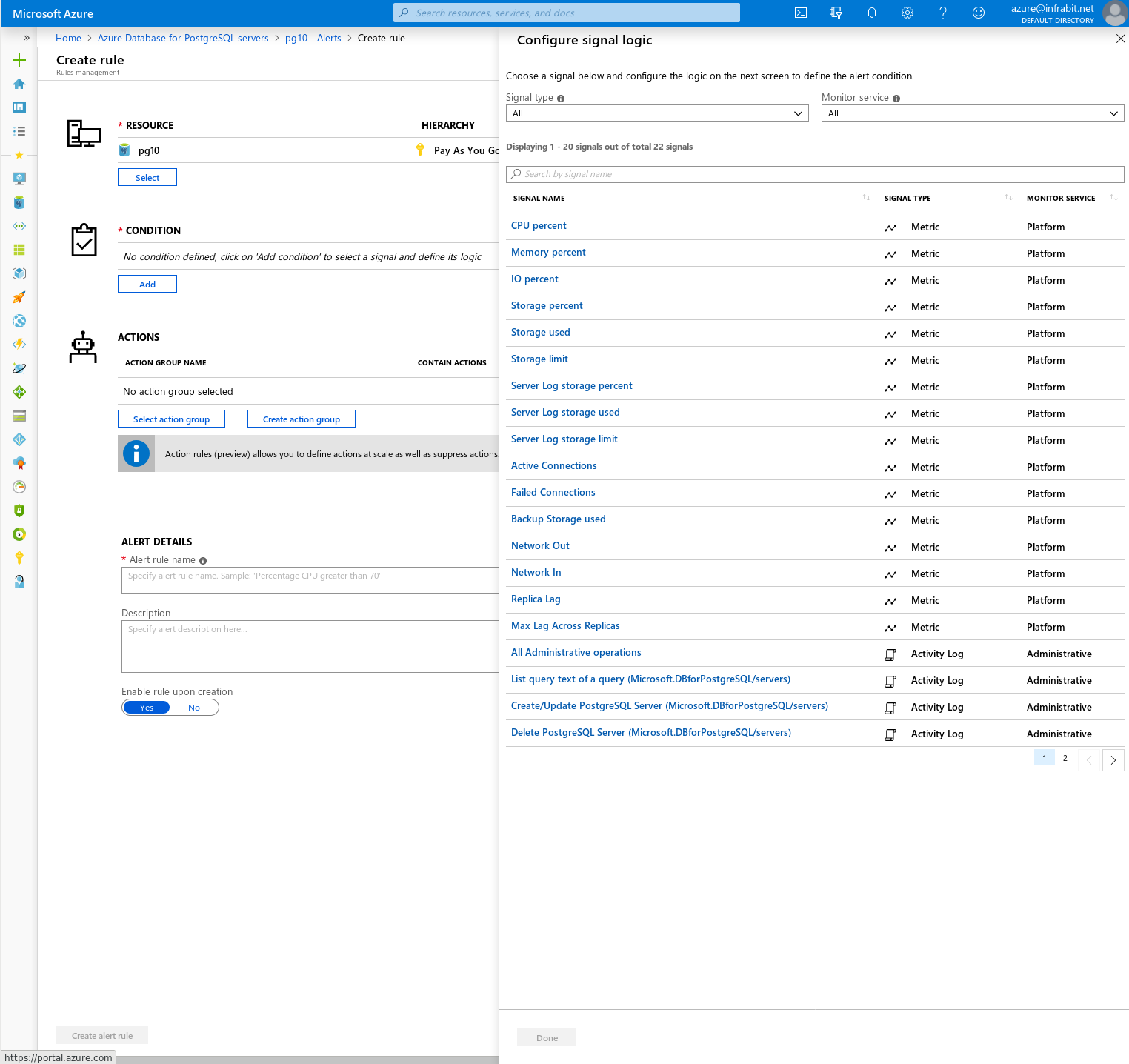Open directory and subscription filter icon
Screen dimensions: 1129x1064
(x=836, y=13)
